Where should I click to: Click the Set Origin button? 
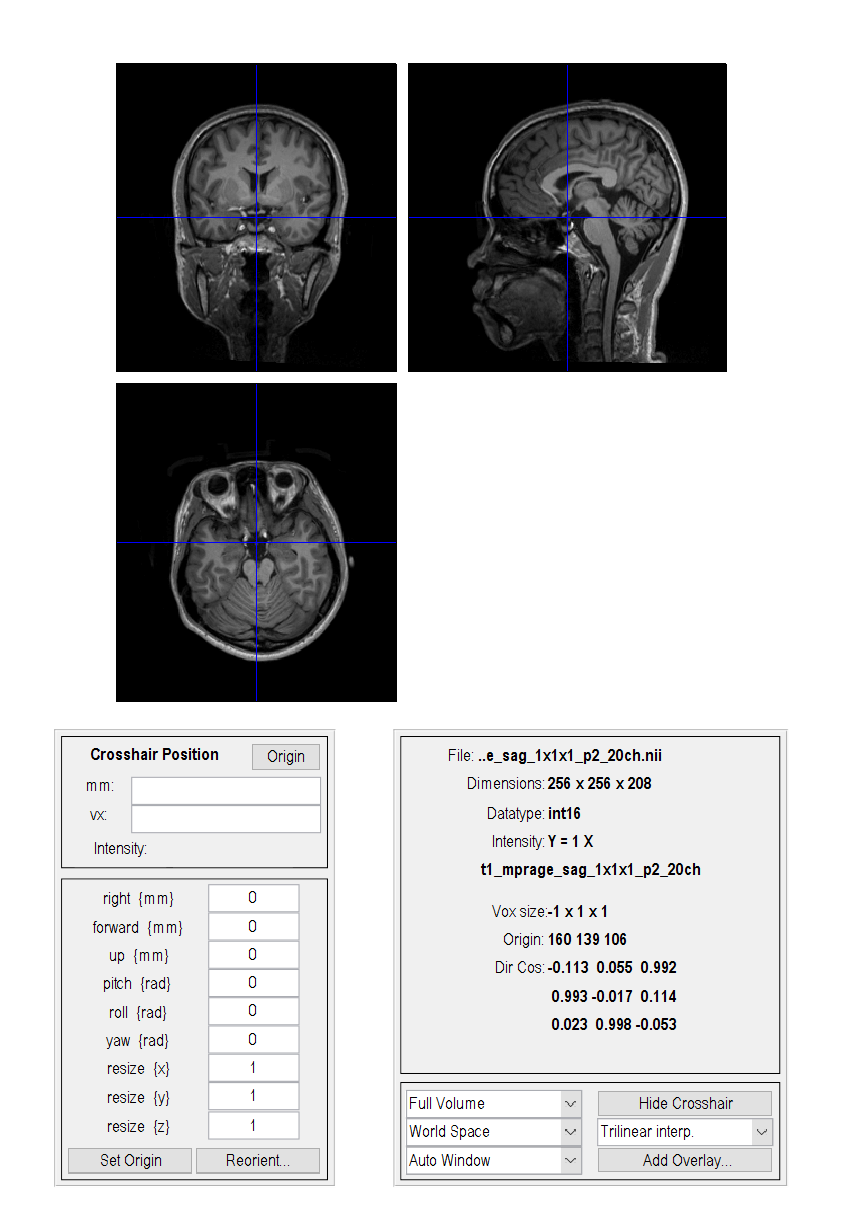coord(130,1160)
